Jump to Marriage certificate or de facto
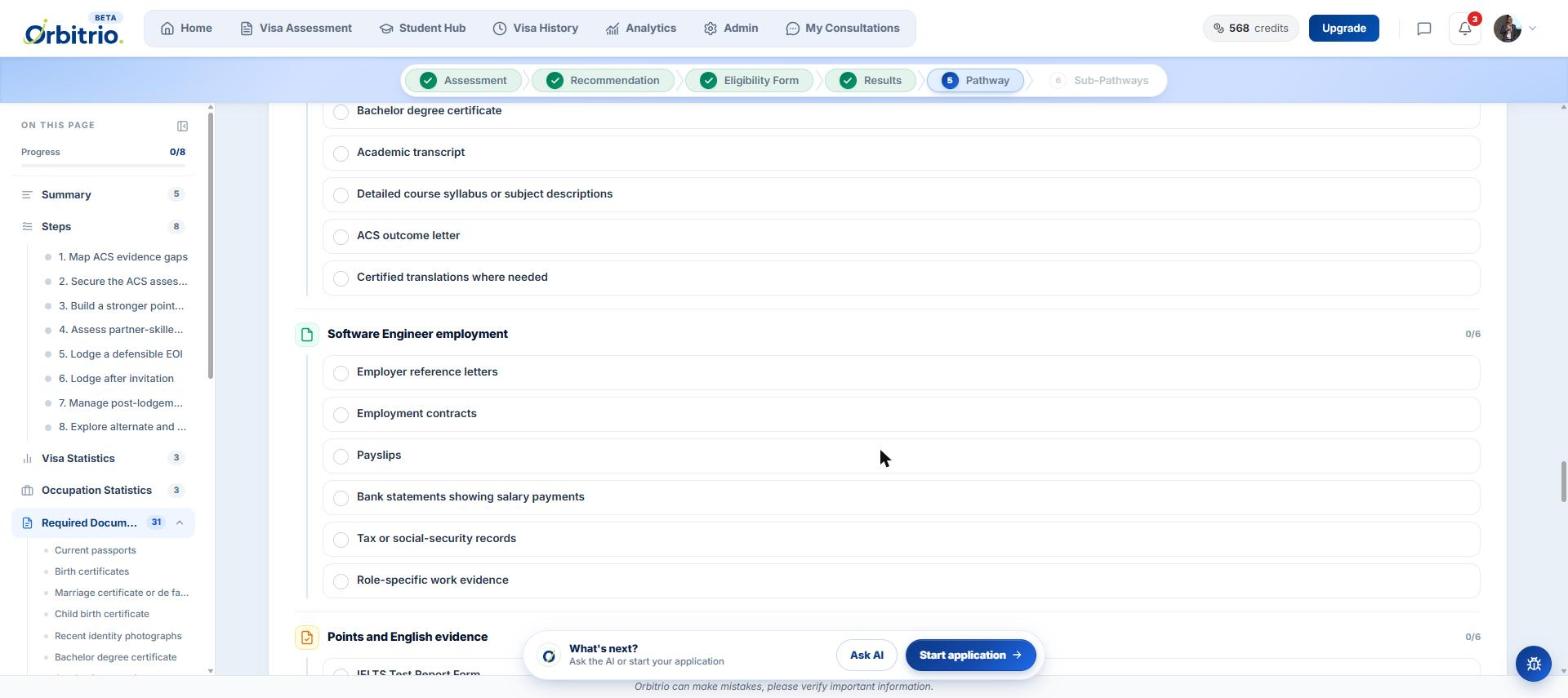 pos(121,593)
